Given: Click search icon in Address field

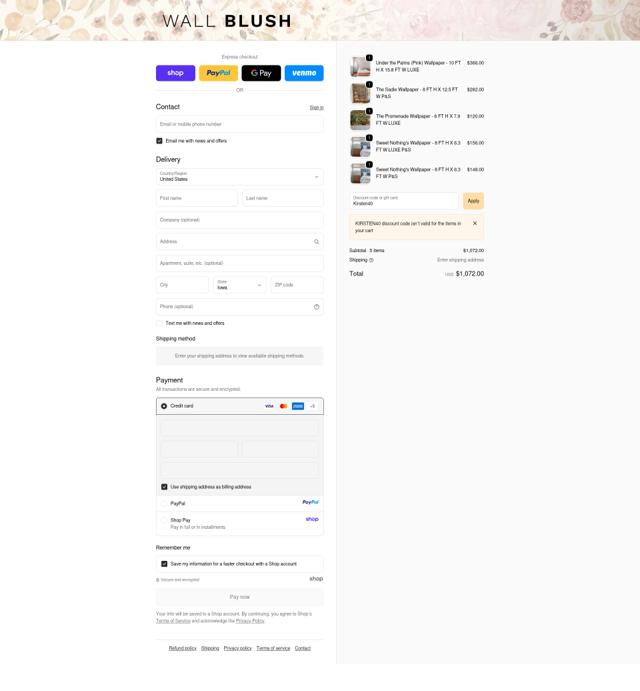Looking at the screenshot, I should (316, 241).
